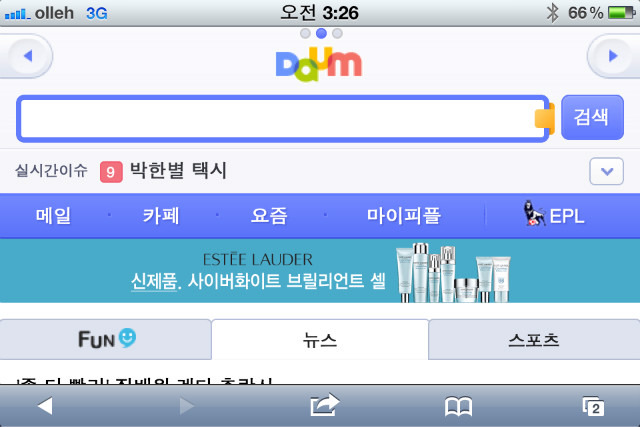This screenshot has height=427, width=640.
Task: Open the 카페 menu item
Action: [161, 216]
